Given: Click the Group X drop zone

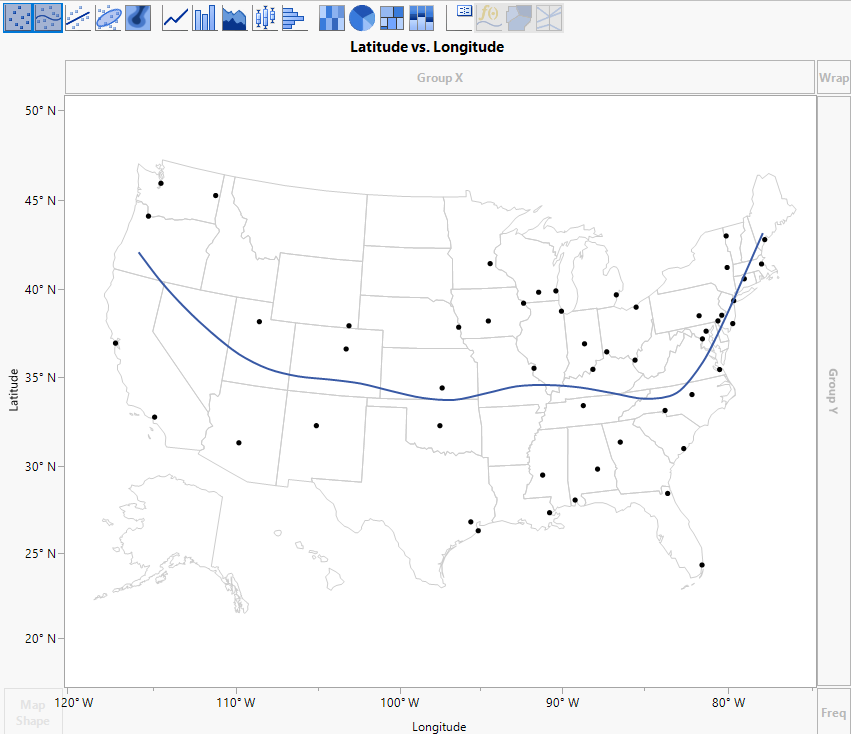Looking at the screenshot, I should pyautogui.click(x=440, y=77).
